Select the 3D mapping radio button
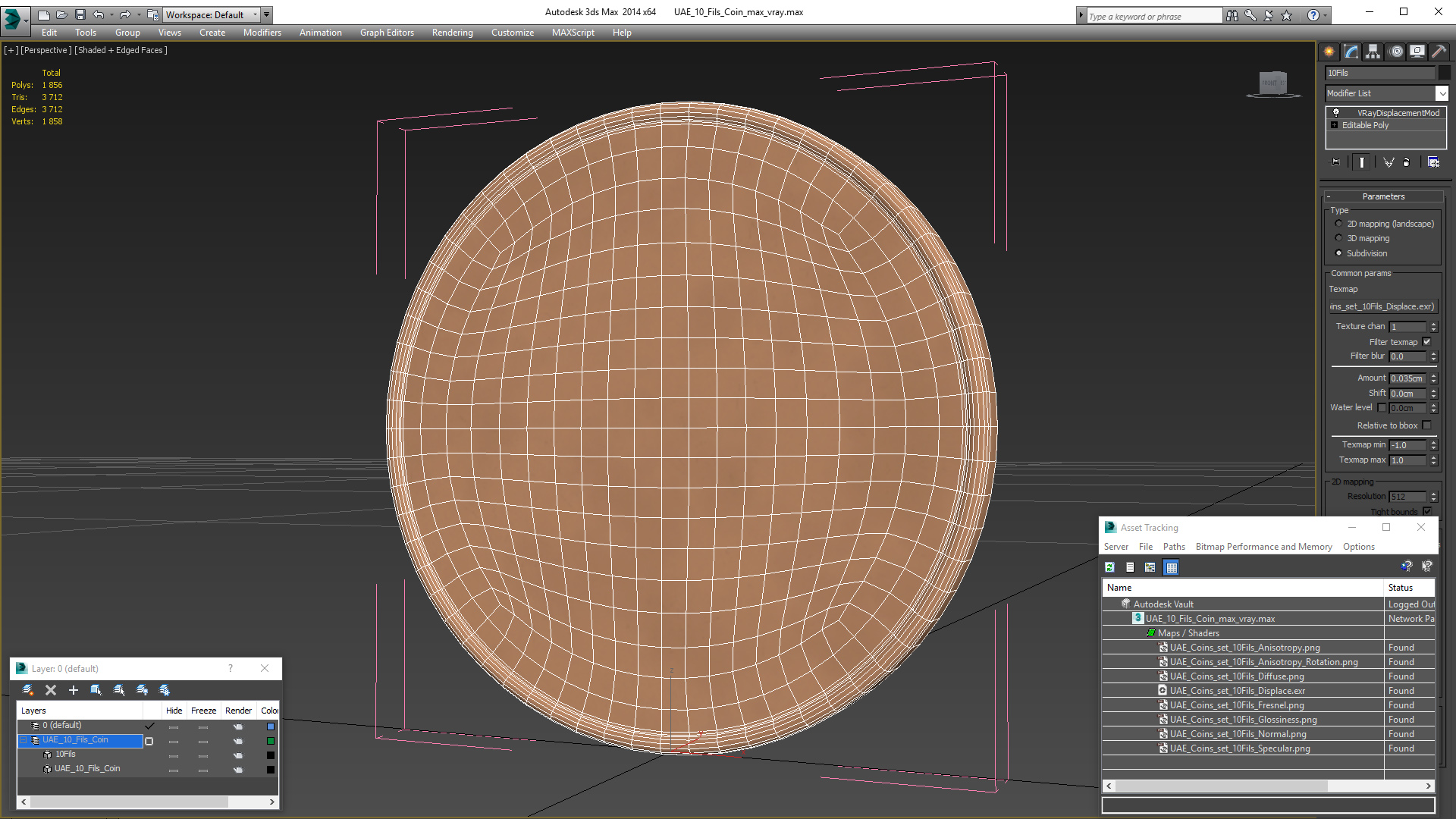Viewport: 1456px width, 819px height. [1338, 238]
